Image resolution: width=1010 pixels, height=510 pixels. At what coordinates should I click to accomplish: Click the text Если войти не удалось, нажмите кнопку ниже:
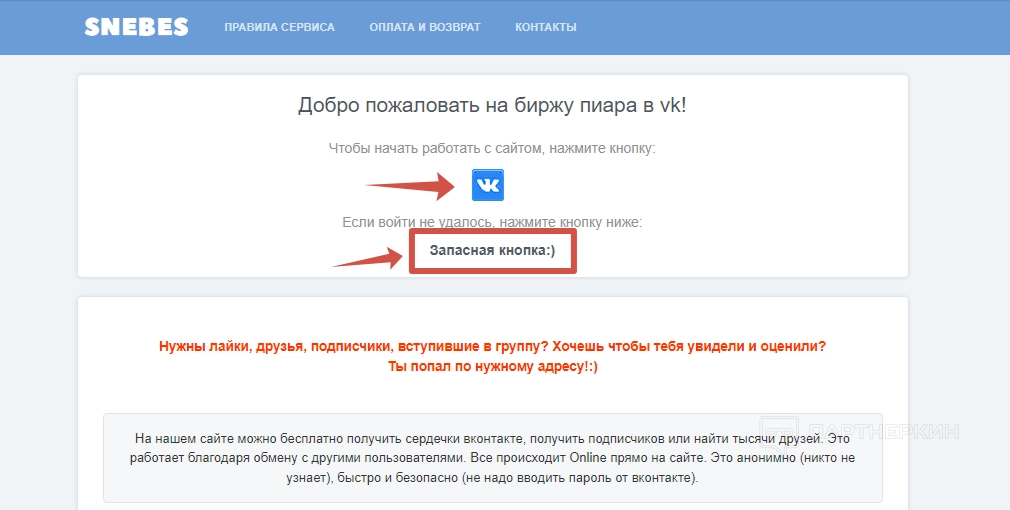492,222
